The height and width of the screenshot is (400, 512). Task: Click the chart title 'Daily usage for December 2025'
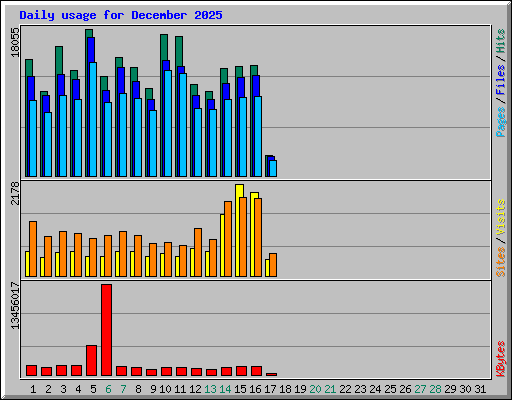pos(121,15)
